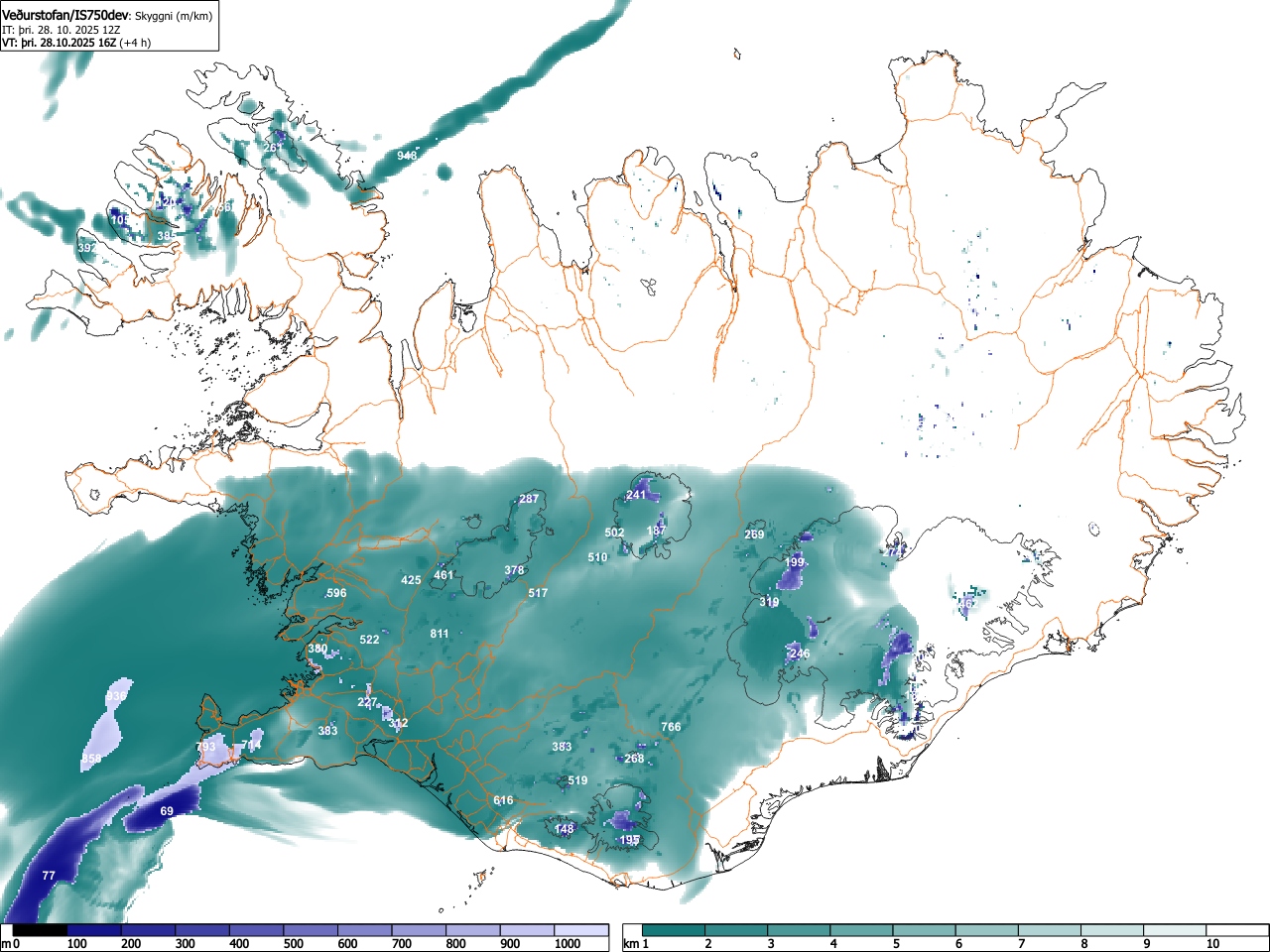Click the 287 visibility value on the map
Screen dimensions: 1270x952
point(529,499)
